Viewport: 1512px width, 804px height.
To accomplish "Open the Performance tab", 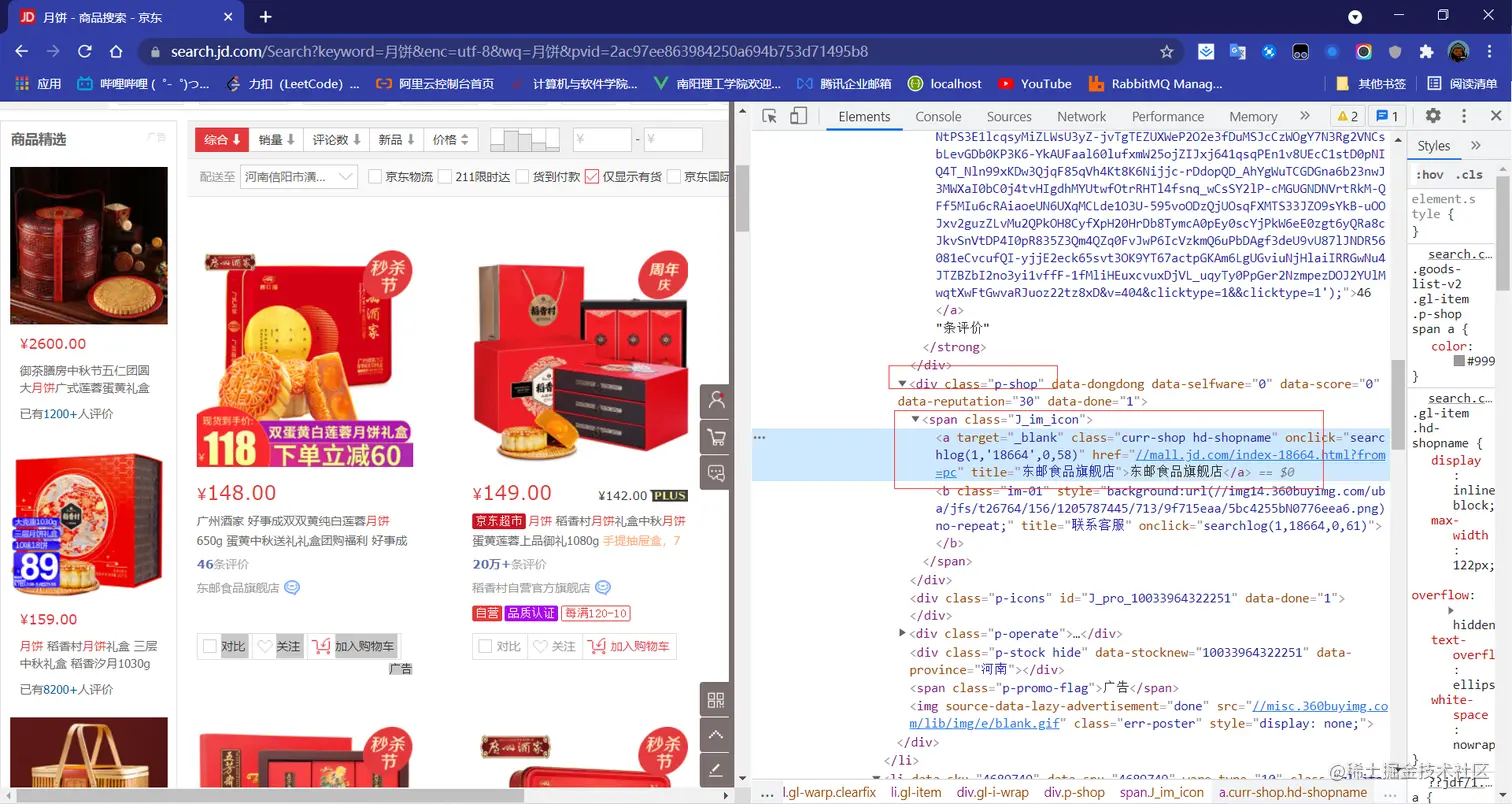I will pos(1168,117).
